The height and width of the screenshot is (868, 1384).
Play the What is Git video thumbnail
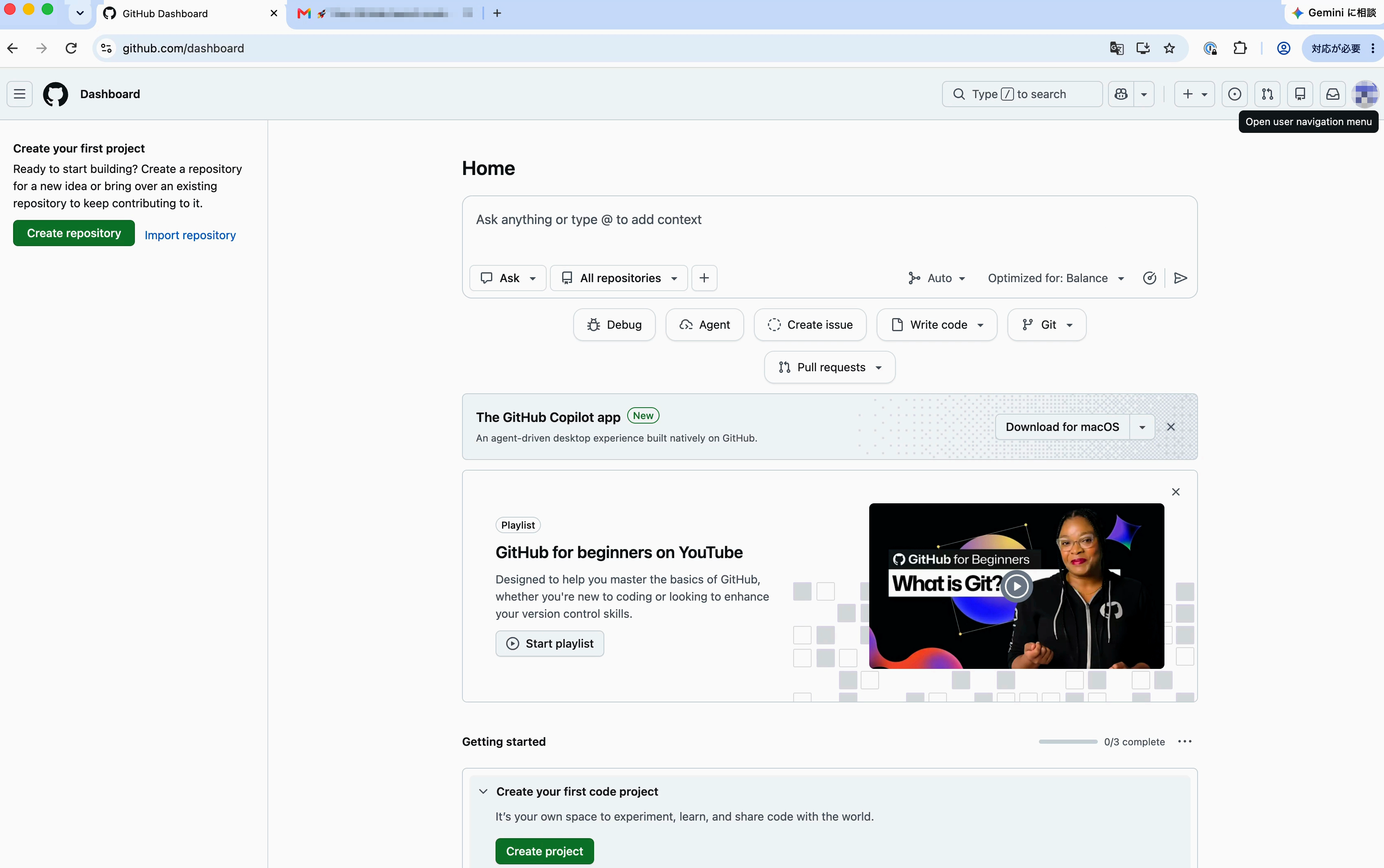coord(1016,586)
